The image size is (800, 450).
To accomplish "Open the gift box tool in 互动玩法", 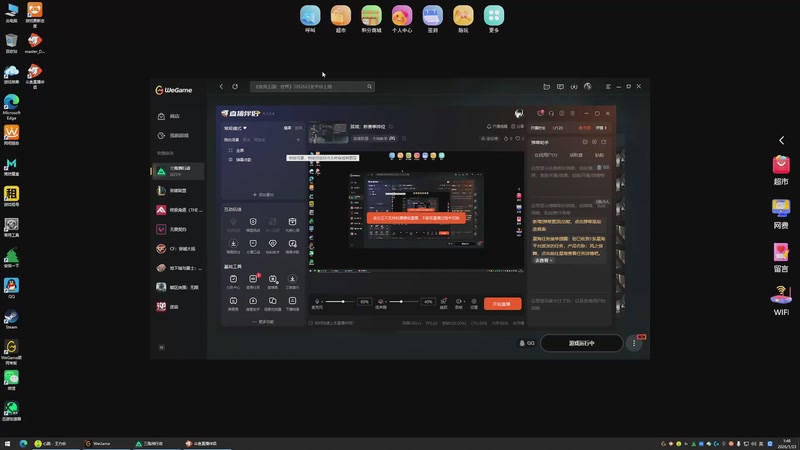I will (x=292, y=224).
